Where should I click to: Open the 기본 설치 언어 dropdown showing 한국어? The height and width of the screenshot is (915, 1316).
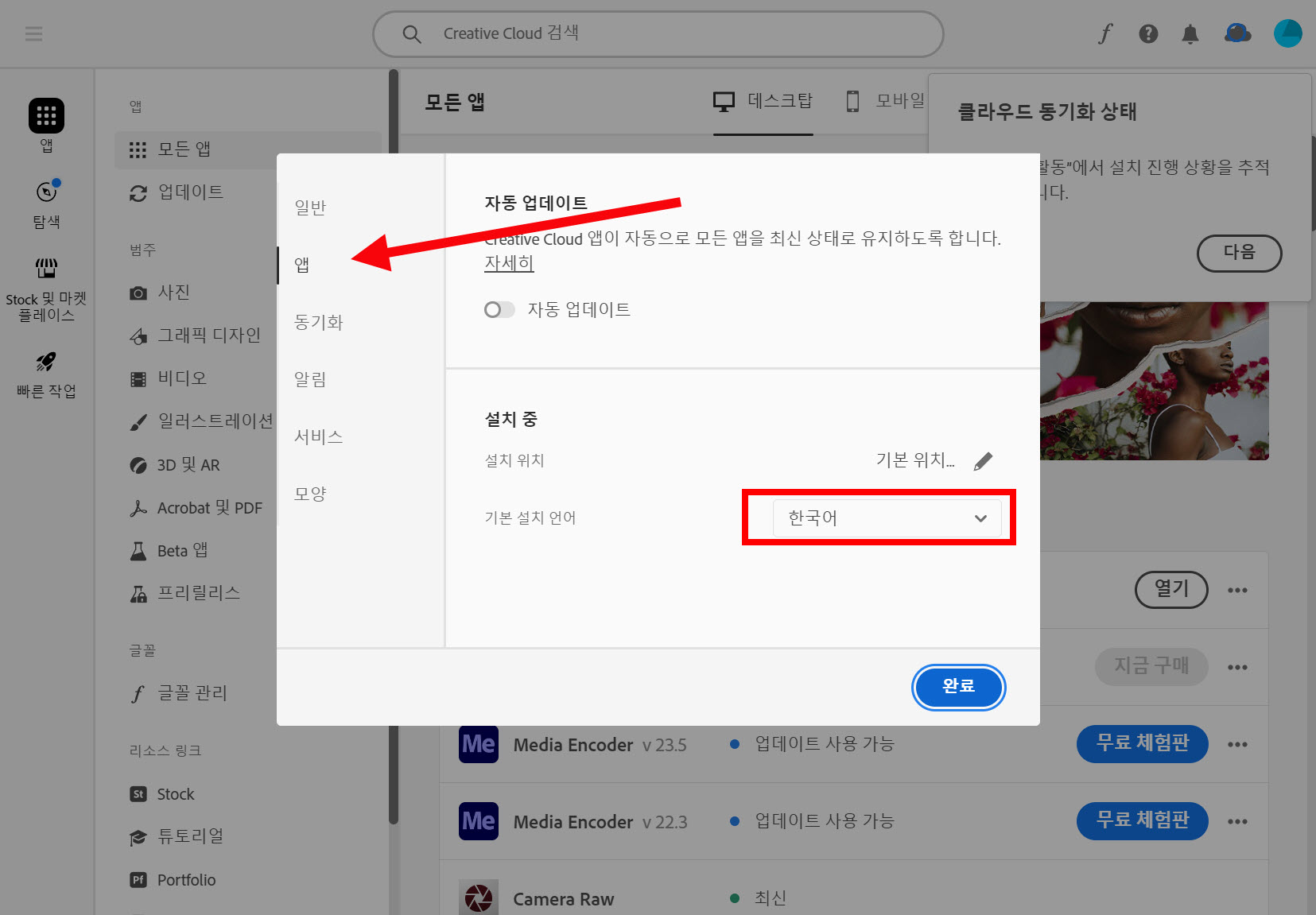click(x=887, y=518)
